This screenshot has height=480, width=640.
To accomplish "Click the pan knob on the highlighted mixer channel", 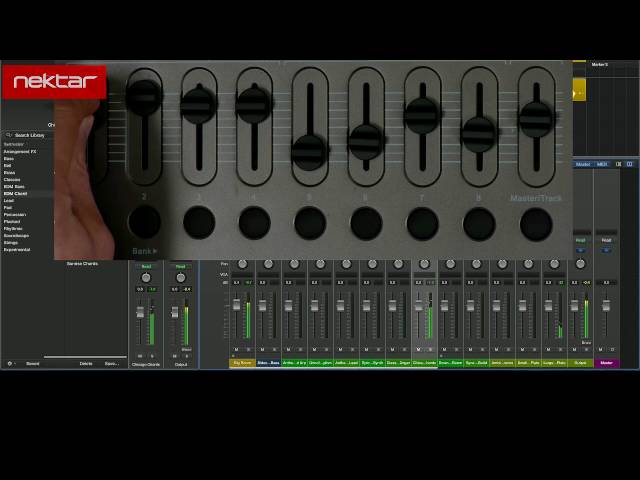I will (x=424, y=264).
